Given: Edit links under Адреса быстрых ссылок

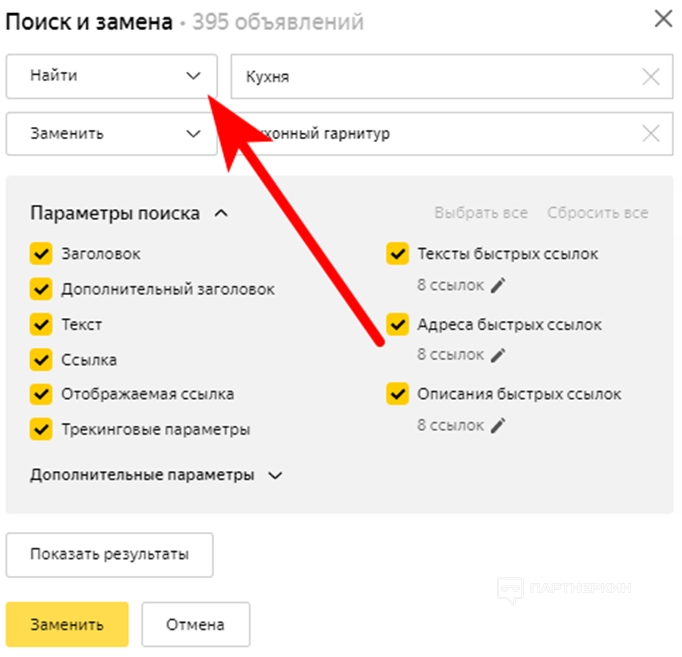Looking at the screenshot, I should 498,355.
